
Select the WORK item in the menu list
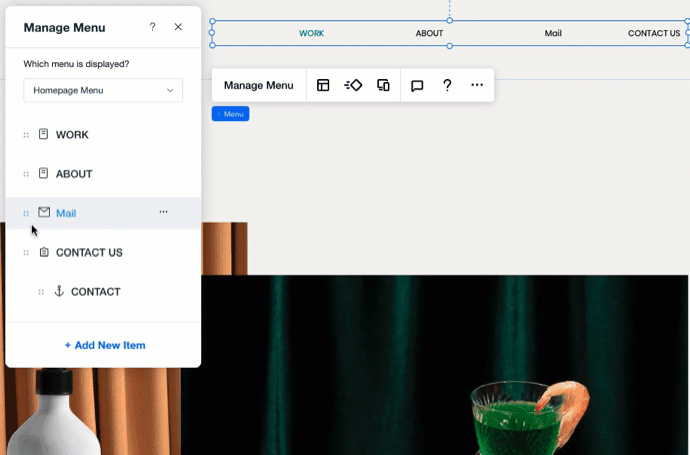coord(72,134)
